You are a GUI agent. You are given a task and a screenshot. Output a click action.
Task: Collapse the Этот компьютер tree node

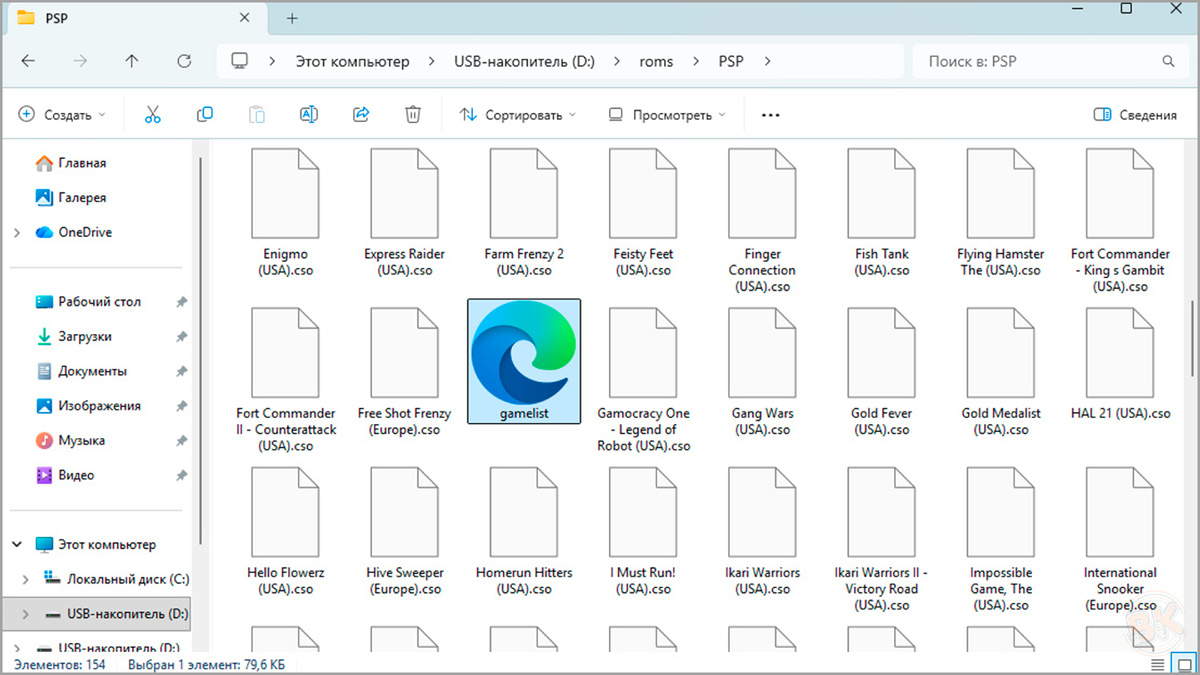click(16, 545)
